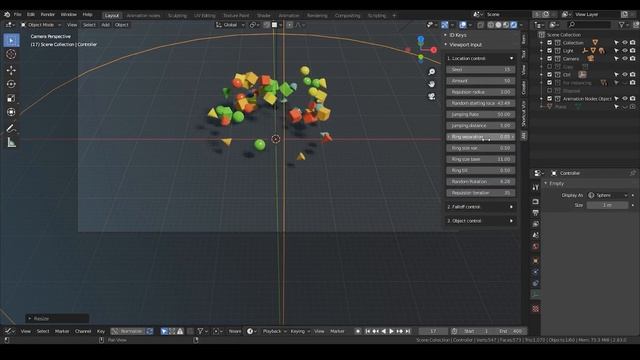Toggle the Ctrl collection checkbox
This screenshot has width=640, height=360.
[549, 75]
